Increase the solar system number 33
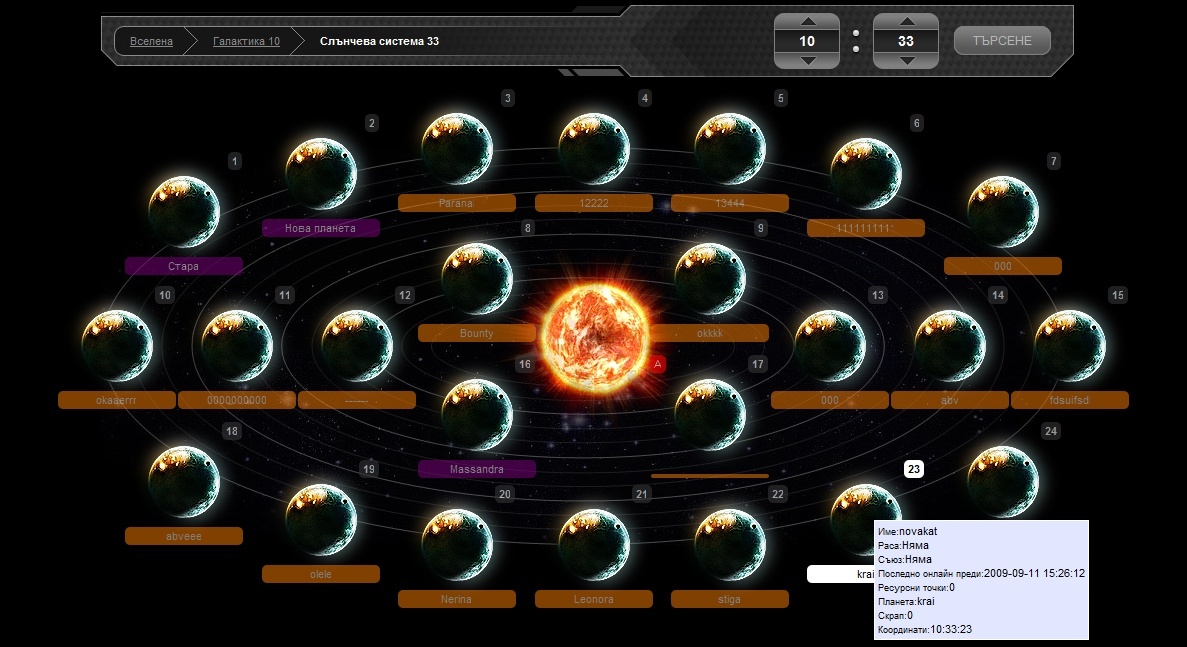Viewport: 1187px width, 647px height. [906, 21]
